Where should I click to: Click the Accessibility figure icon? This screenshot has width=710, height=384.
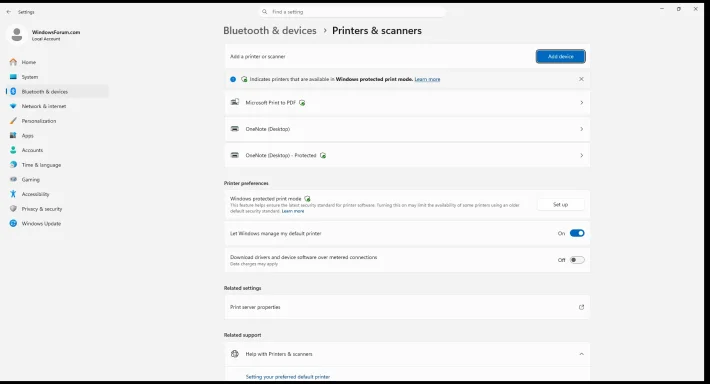point(13,194)
